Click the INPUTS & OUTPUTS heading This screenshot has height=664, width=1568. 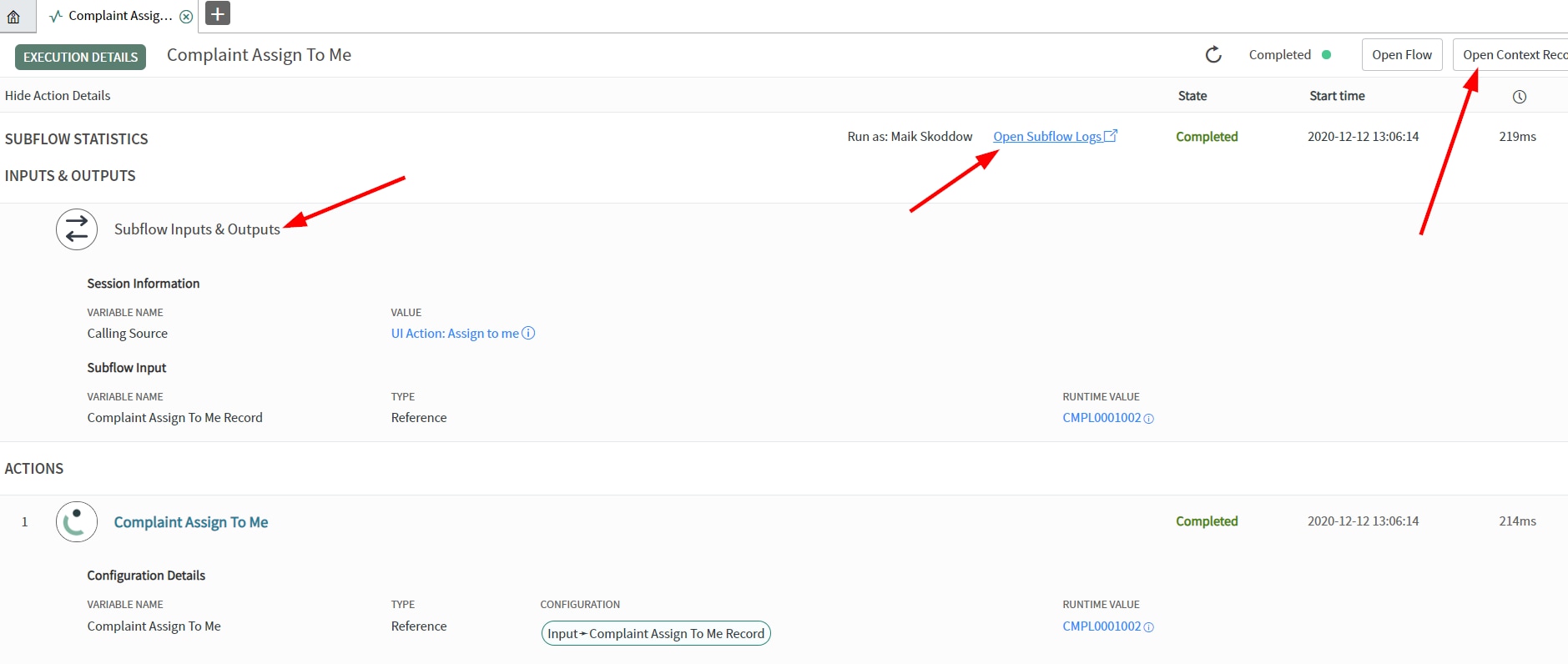tap(70, 176)
